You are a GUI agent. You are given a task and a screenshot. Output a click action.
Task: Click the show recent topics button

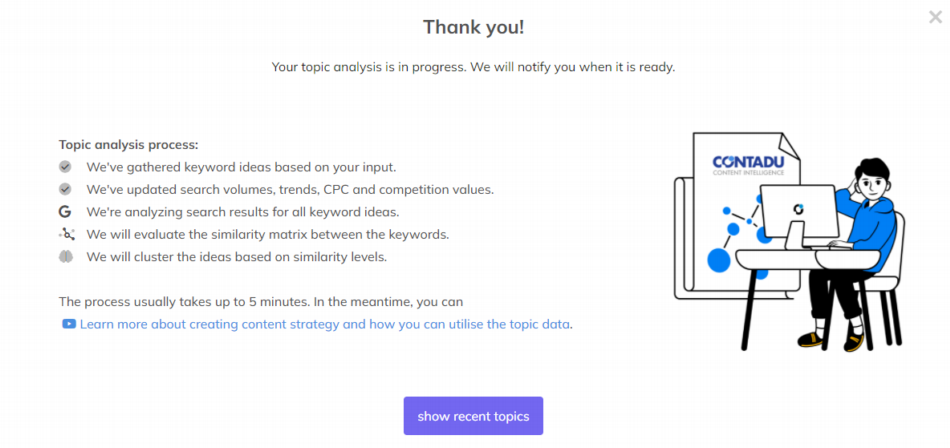(x=473, y=416)
